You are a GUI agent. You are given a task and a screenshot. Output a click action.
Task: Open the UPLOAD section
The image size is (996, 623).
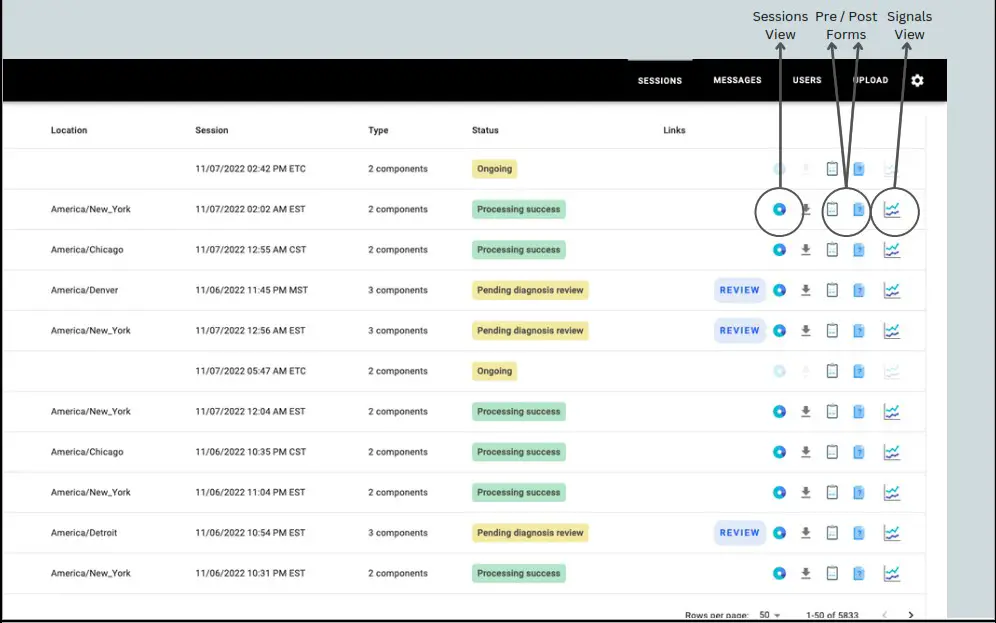(869, 80)
